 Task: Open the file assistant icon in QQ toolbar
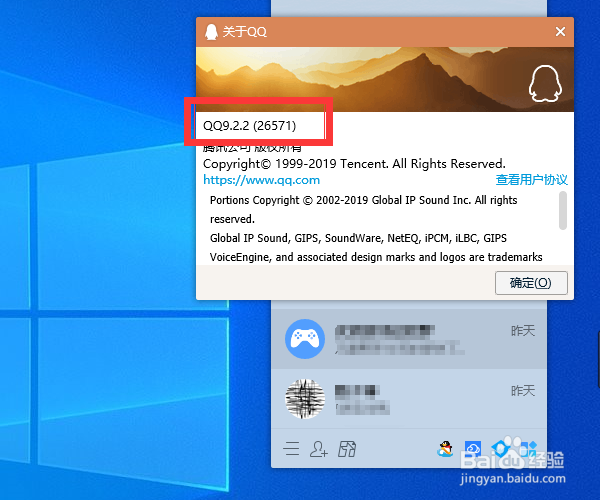(347, 449)
